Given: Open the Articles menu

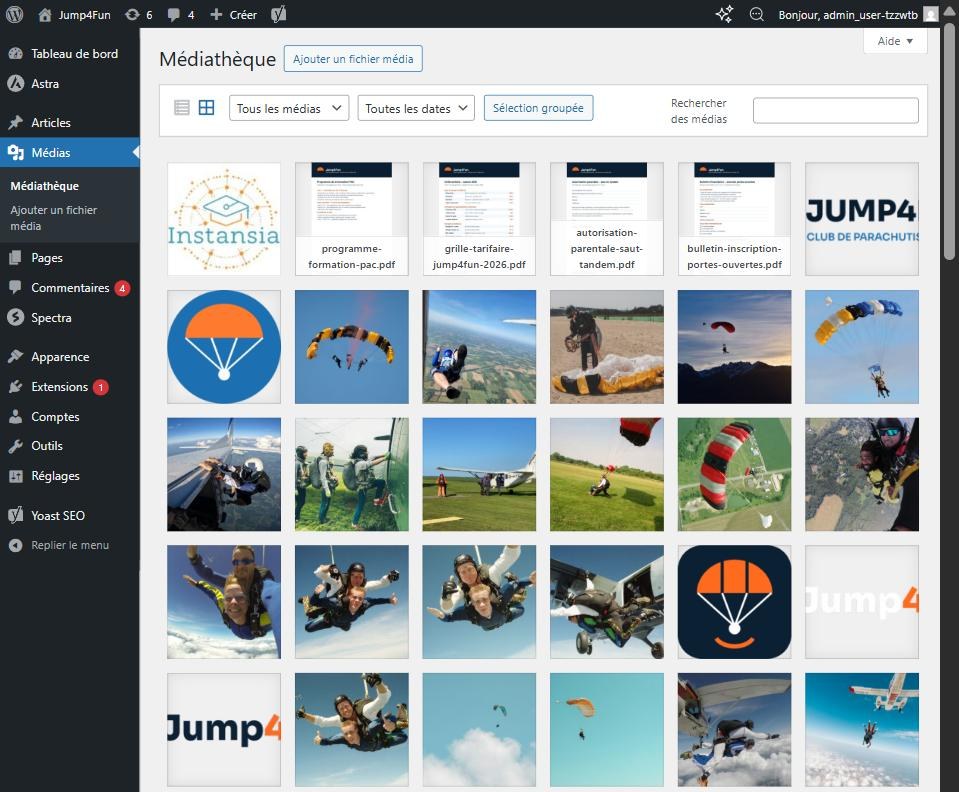Looking at the screenshot, I should click(70, 122).
